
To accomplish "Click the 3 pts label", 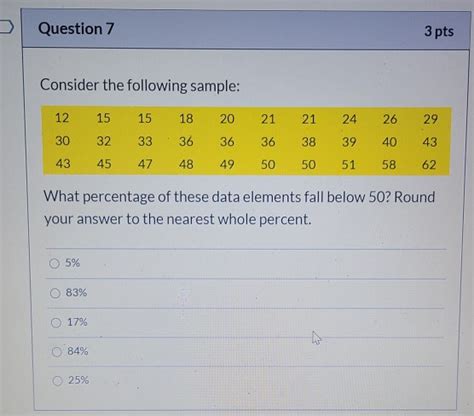I will (439, 31).
